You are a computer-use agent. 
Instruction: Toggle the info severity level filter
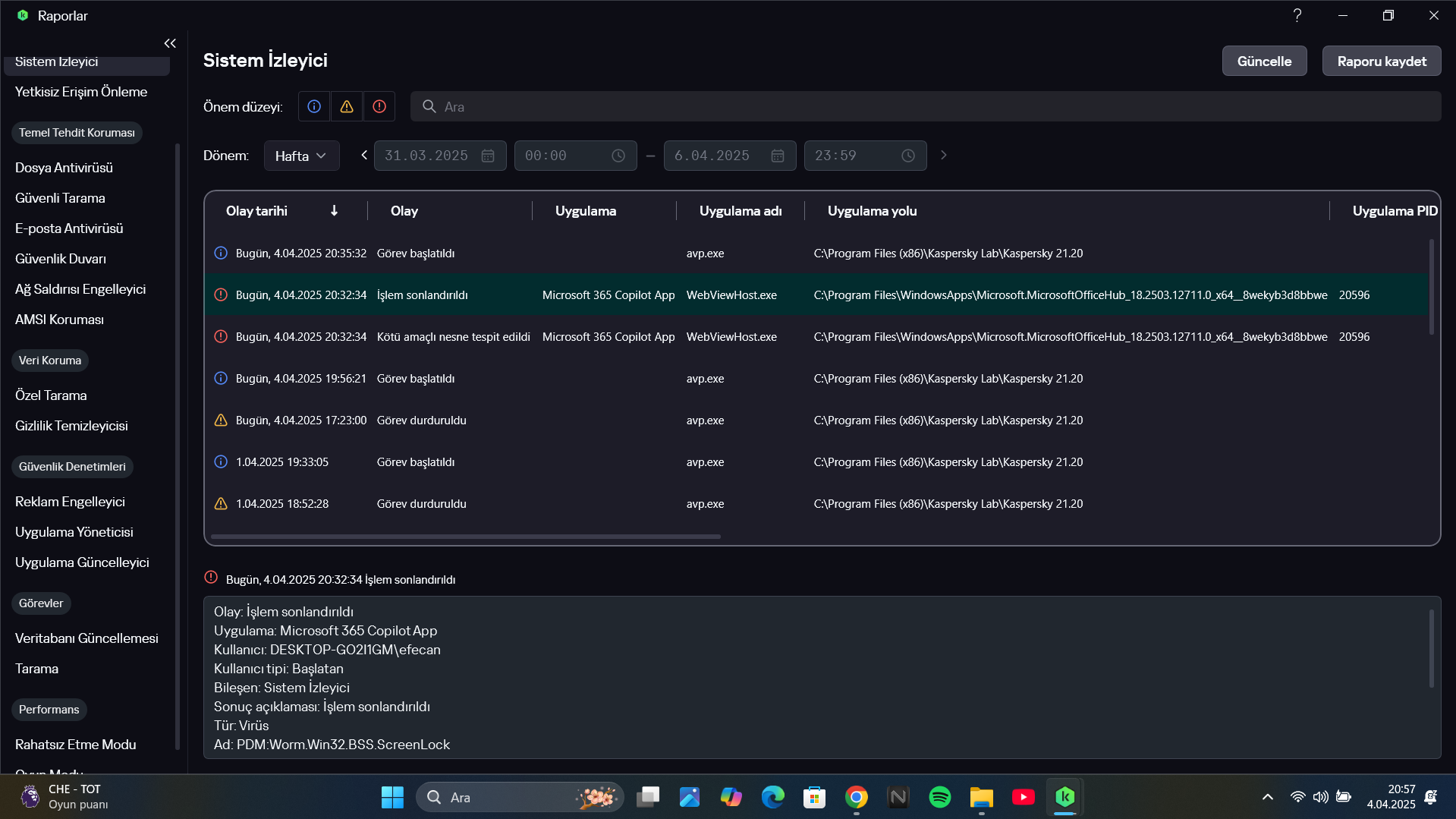coord(314,107)
